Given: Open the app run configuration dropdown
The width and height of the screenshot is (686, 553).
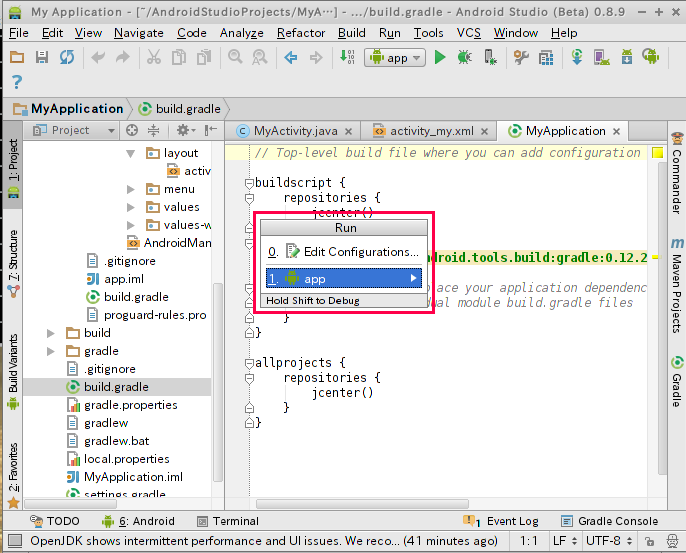Looking at the screenshot, I should (x=395, y=58).
